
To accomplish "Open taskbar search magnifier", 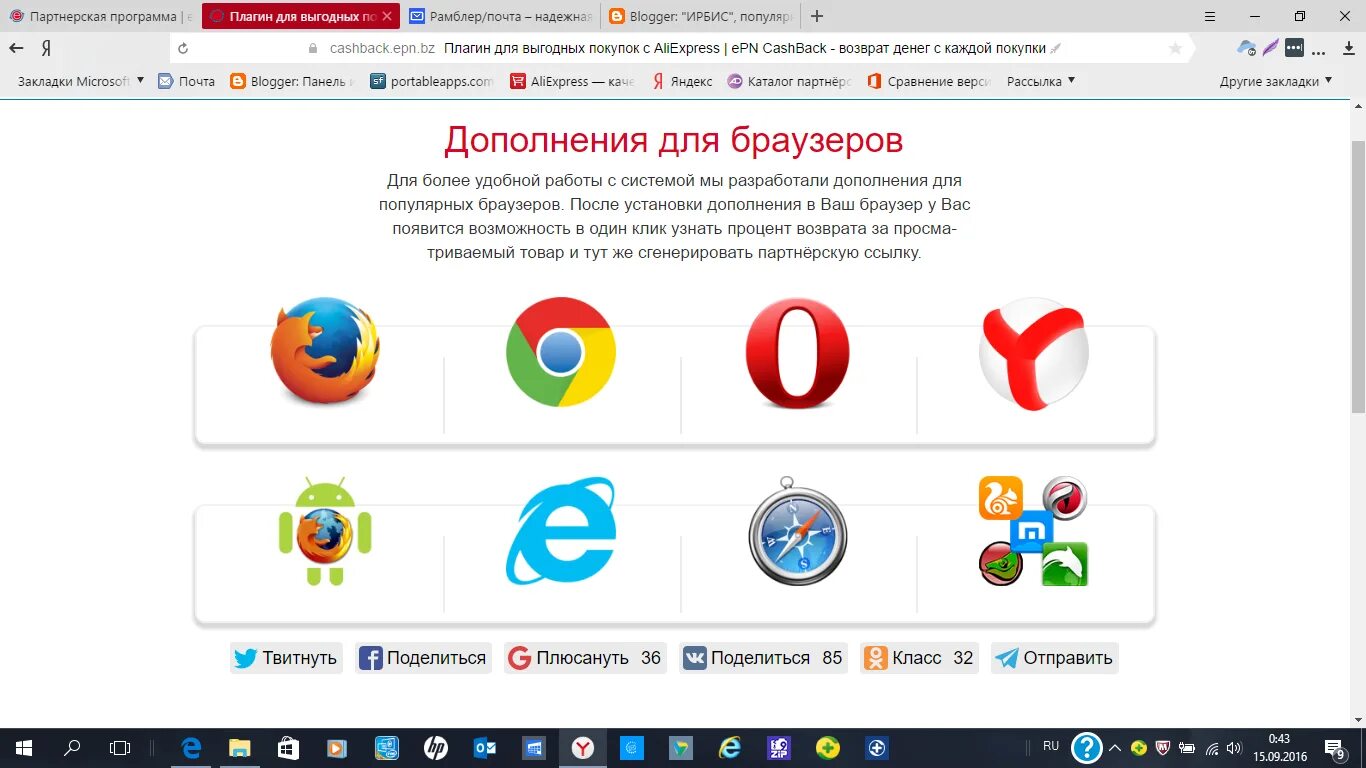I will [72, 747].
